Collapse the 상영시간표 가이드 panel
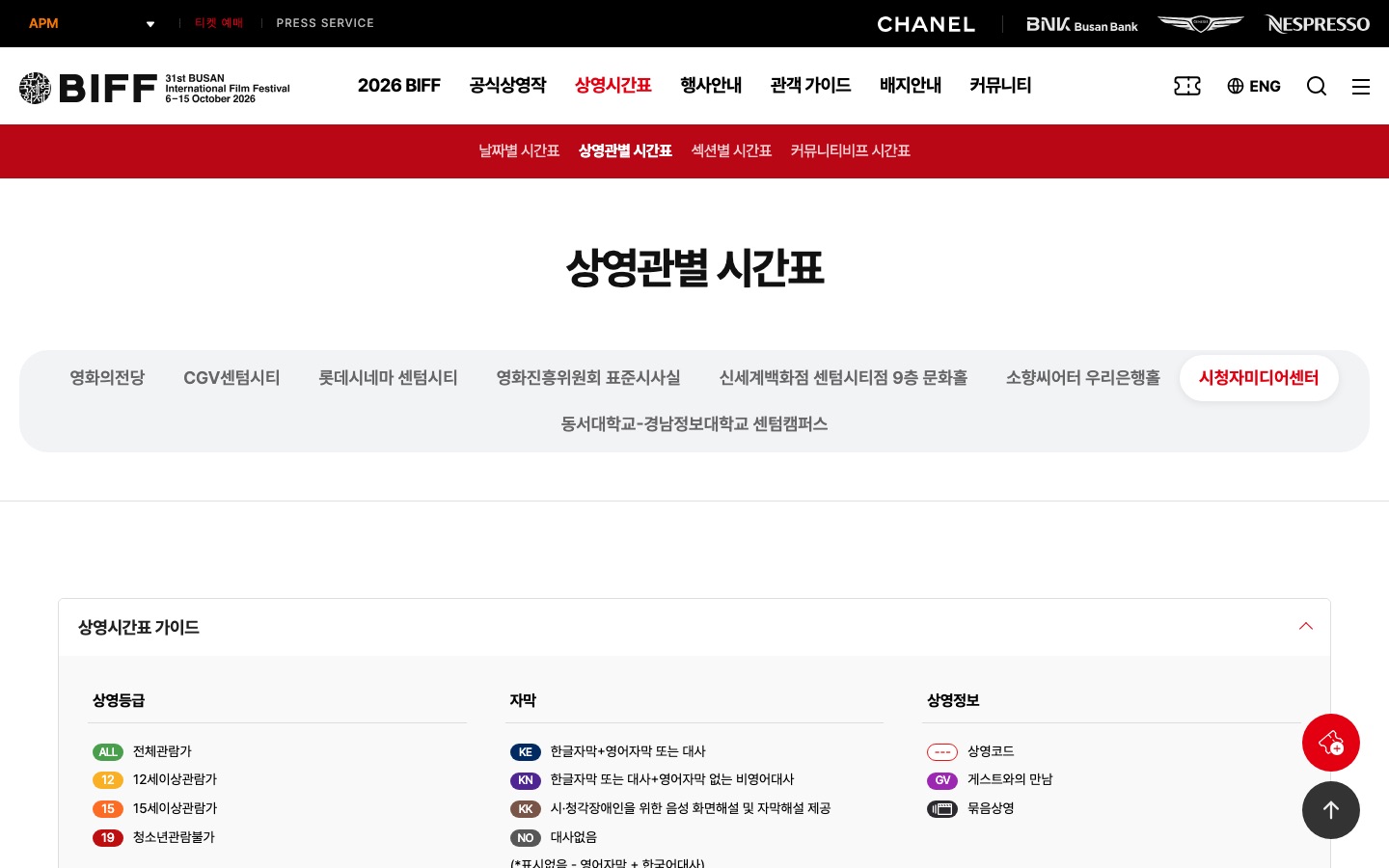The height and width of the screenshot is (868, 1389). [x=1306, y=627]
